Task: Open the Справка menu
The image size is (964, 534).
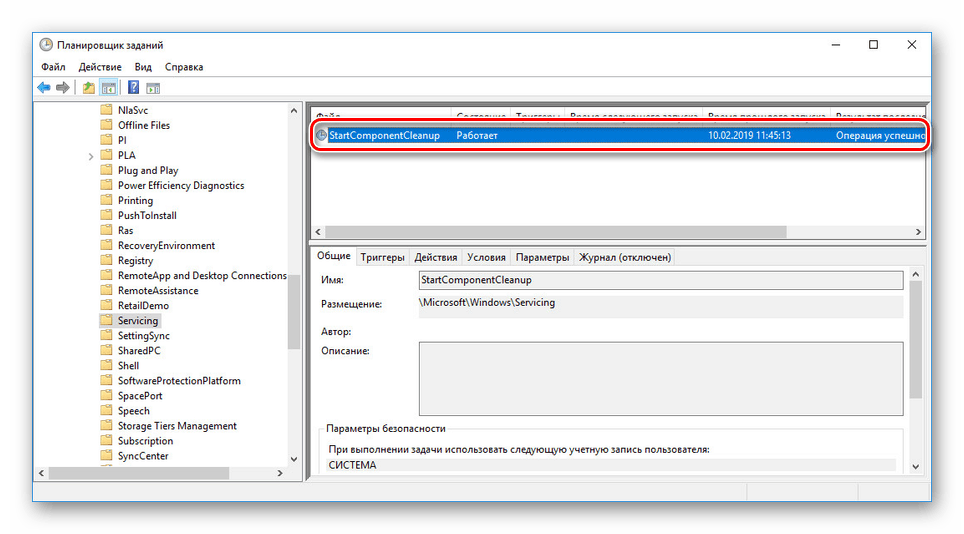Action: tap(184, 67)
